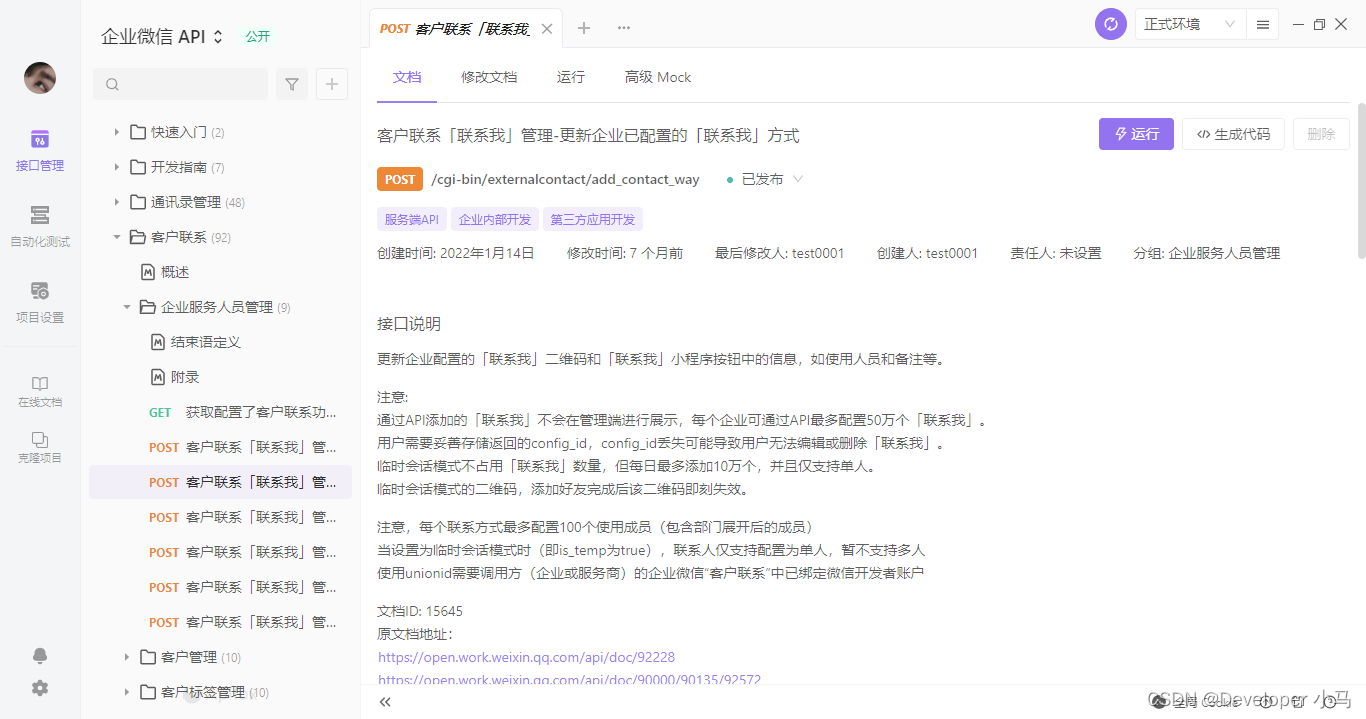Open the 接口管理 sidebar section
This screenshot has height=719, width=1366.
pos(40,150)
